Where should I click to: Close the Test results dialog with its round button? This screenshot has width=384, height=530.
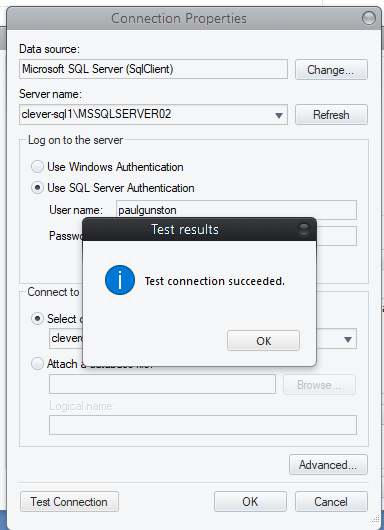(x=304, y=229)
